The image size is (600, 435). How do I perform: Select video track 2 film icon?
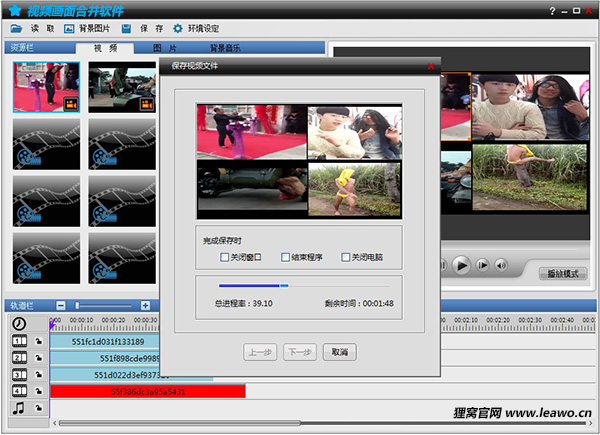pos(20,358)
